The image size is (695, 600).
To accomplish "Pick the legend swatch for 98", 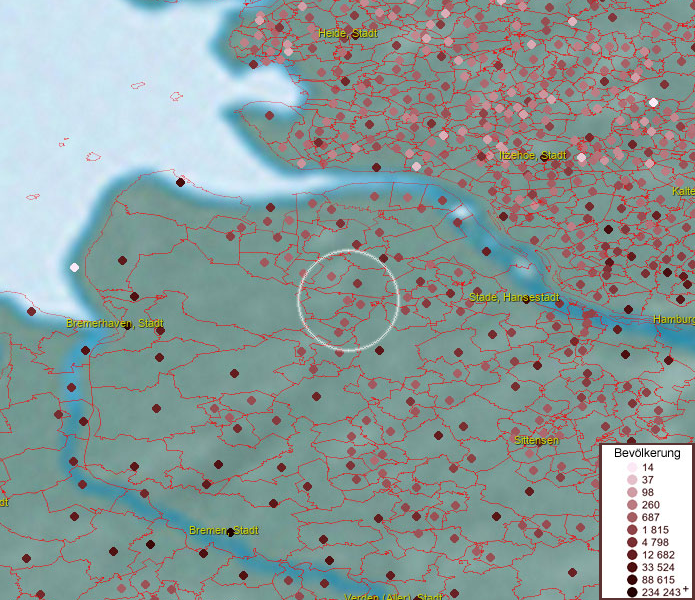I will pyautogui.click(x=632, y=492).
